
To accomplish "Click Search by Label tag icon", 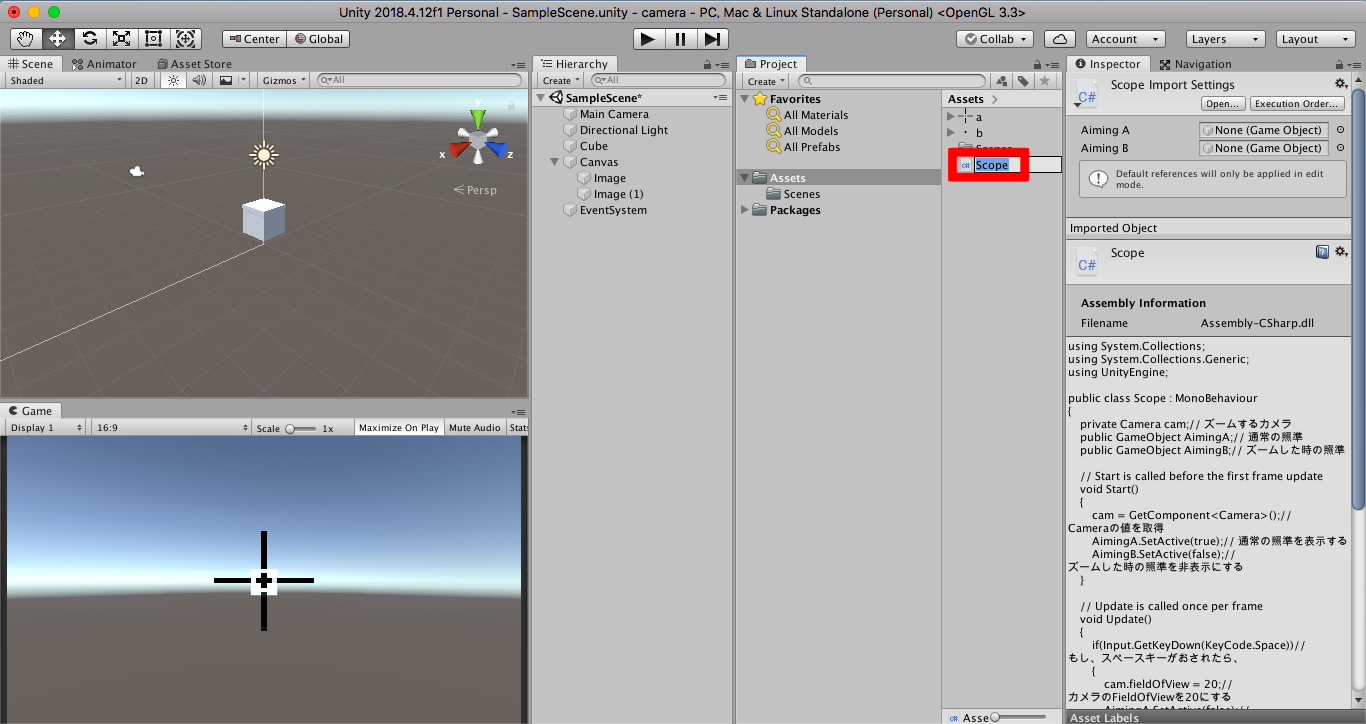I will click(x=1024, y=81).
